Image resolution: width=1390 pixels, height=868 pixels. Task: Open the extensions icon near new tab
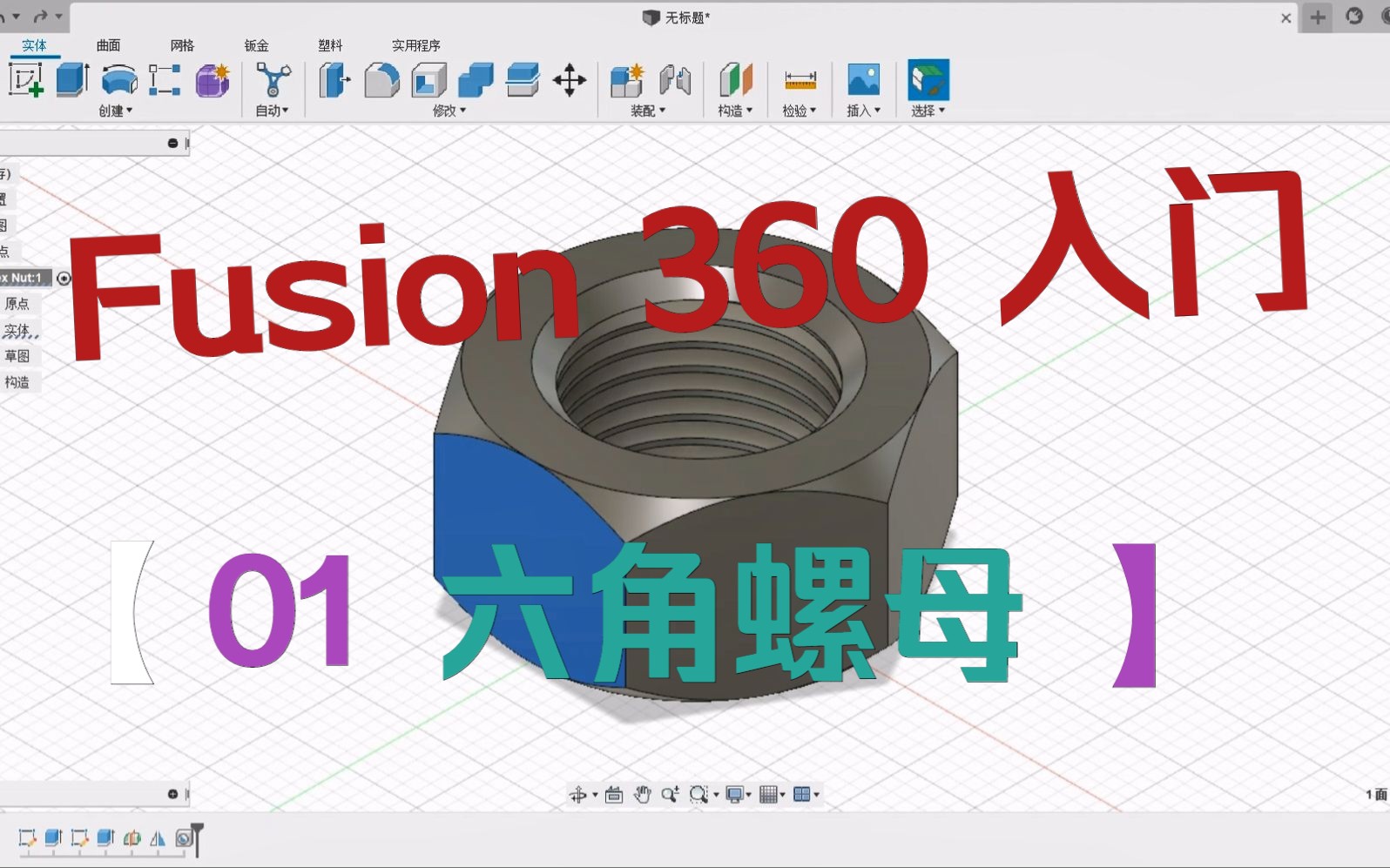(x=1354, y=17)
